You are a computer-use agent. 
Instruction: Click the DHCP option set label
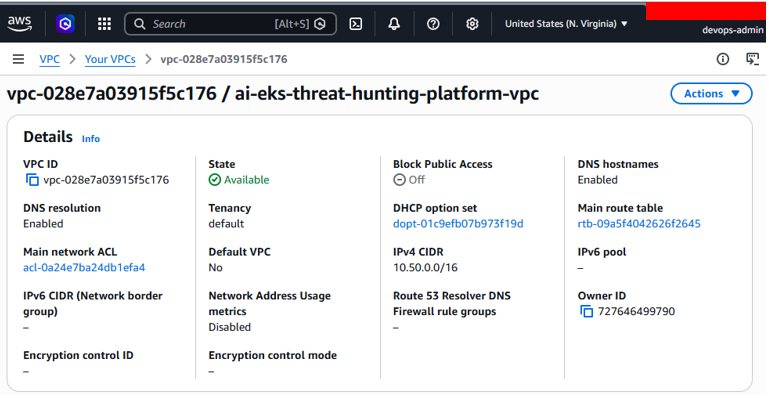(435, 208)
